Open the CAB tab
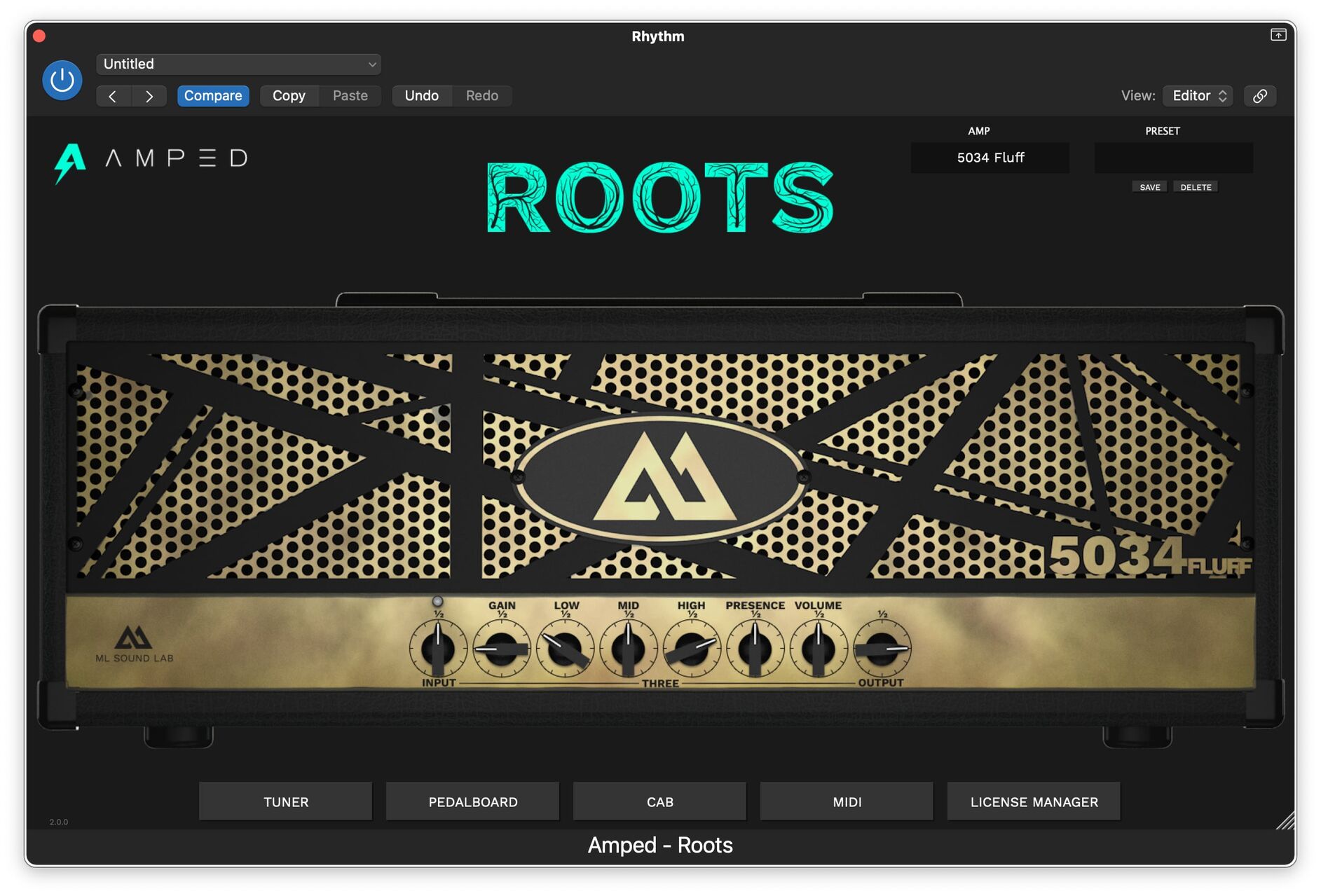Viewport: 1321px width, 896px height. [x=659, y=801]
